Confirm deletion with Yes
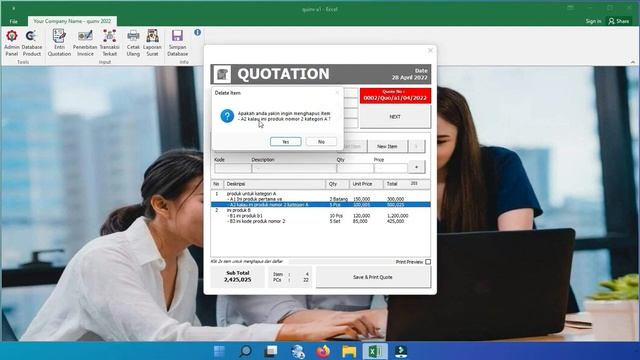The height and width of the screenshot is (360, 640). tap(286, 142)
